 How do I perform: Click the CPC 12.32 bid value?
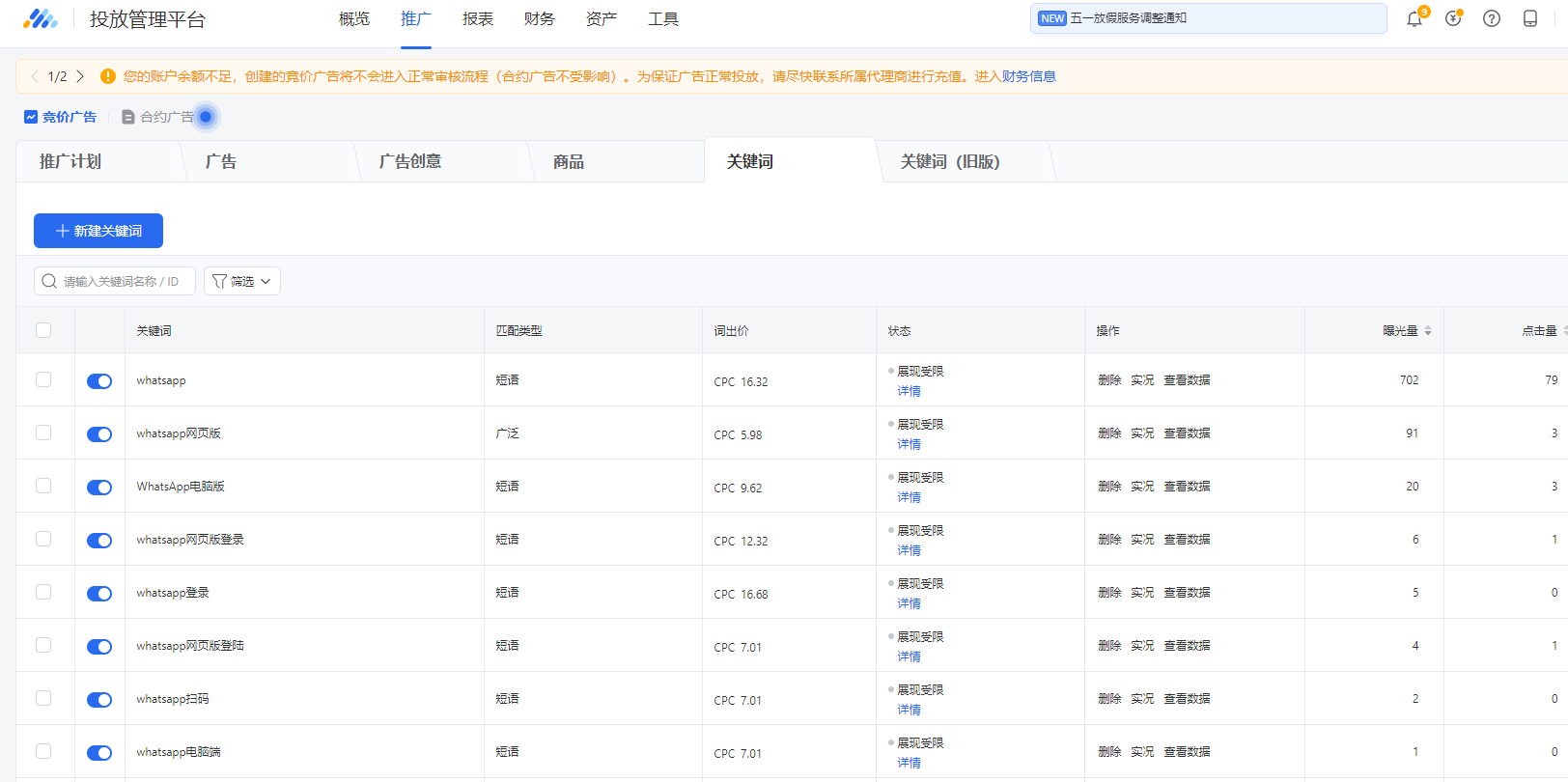pyautogui.click(x=741, y=542)
